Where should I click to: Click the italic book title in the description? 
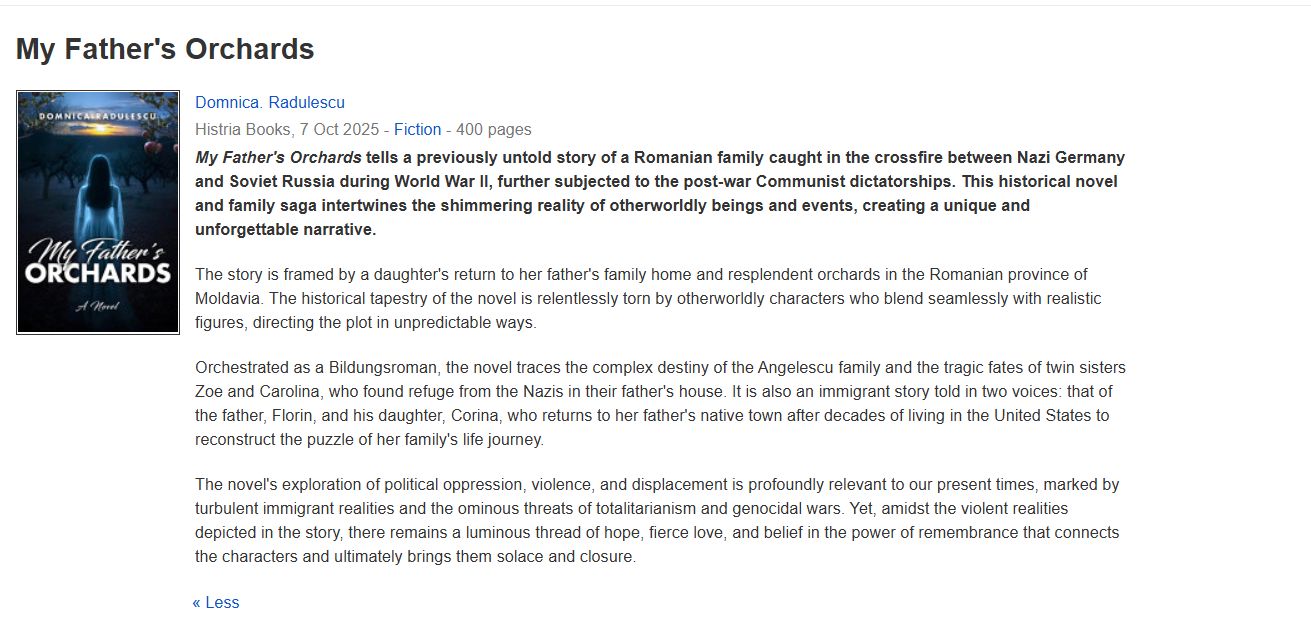coord(278,157)
